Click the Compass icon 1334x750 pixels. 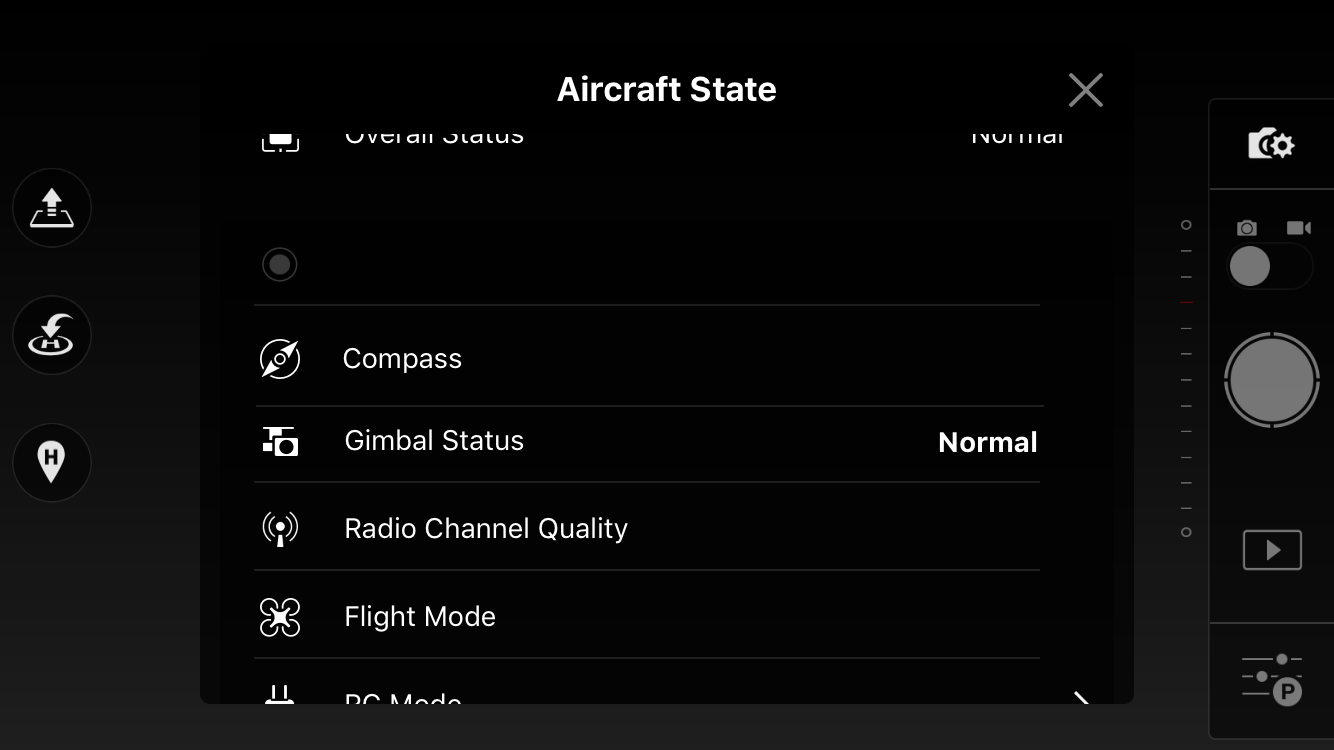tap(280, 359)
